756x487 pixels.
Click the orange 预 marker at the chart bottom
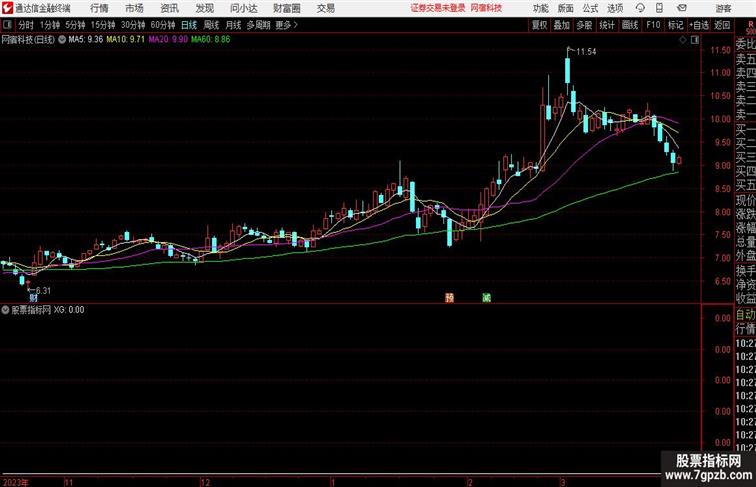(449, 298)
